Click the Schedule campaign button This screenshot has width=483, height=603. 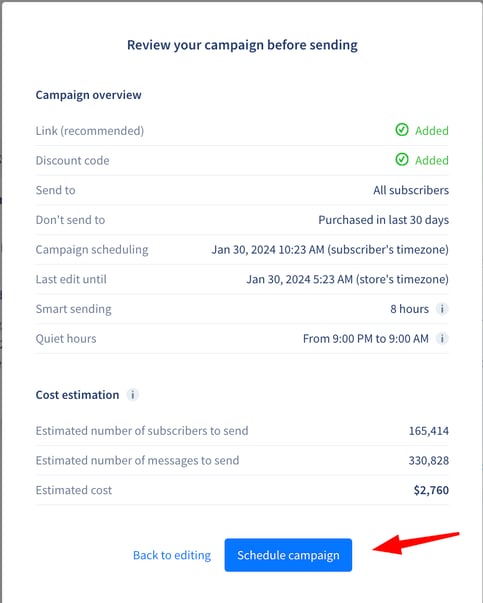(x=288, y=555)
